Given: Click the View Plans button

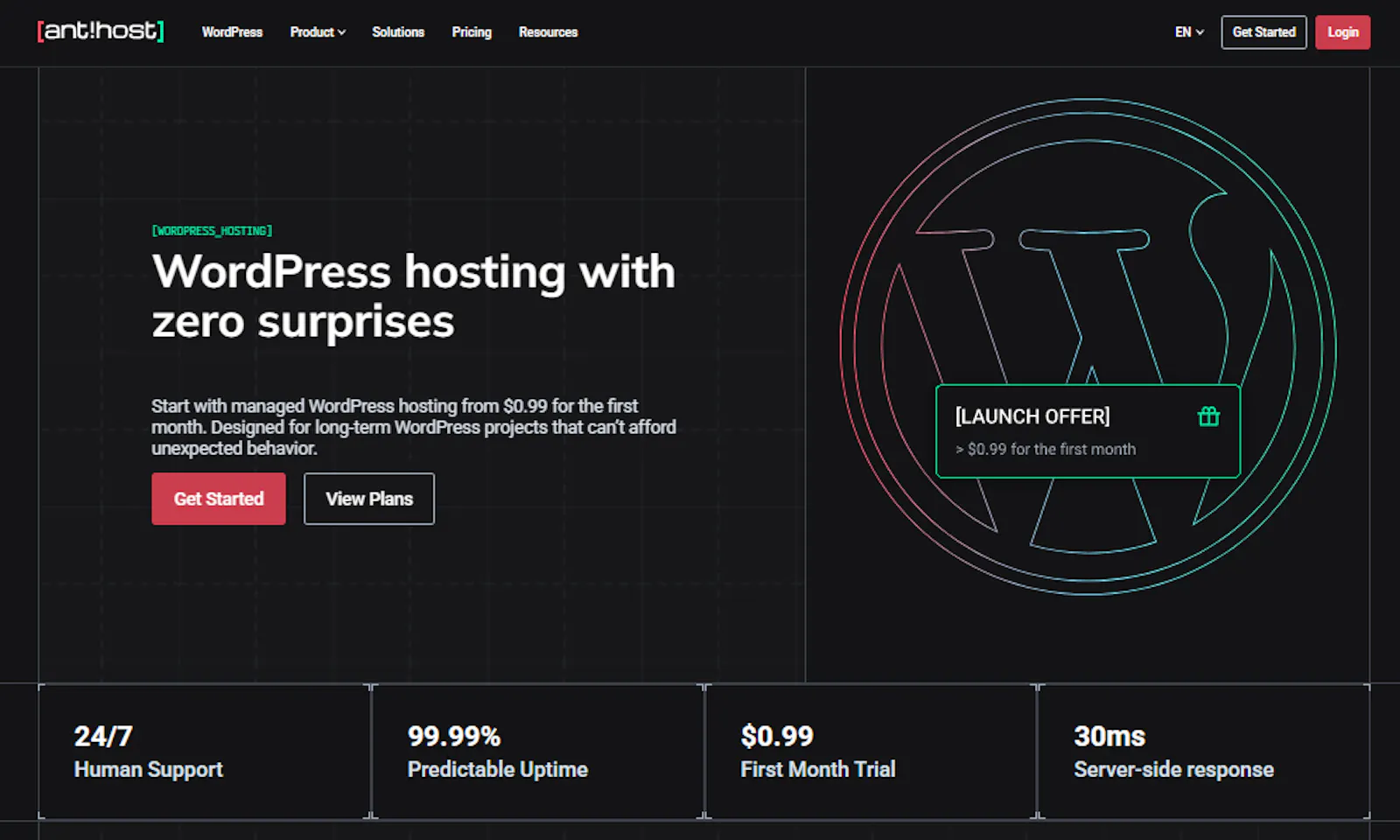Looking at the screenshot, I should pos(369,499).
